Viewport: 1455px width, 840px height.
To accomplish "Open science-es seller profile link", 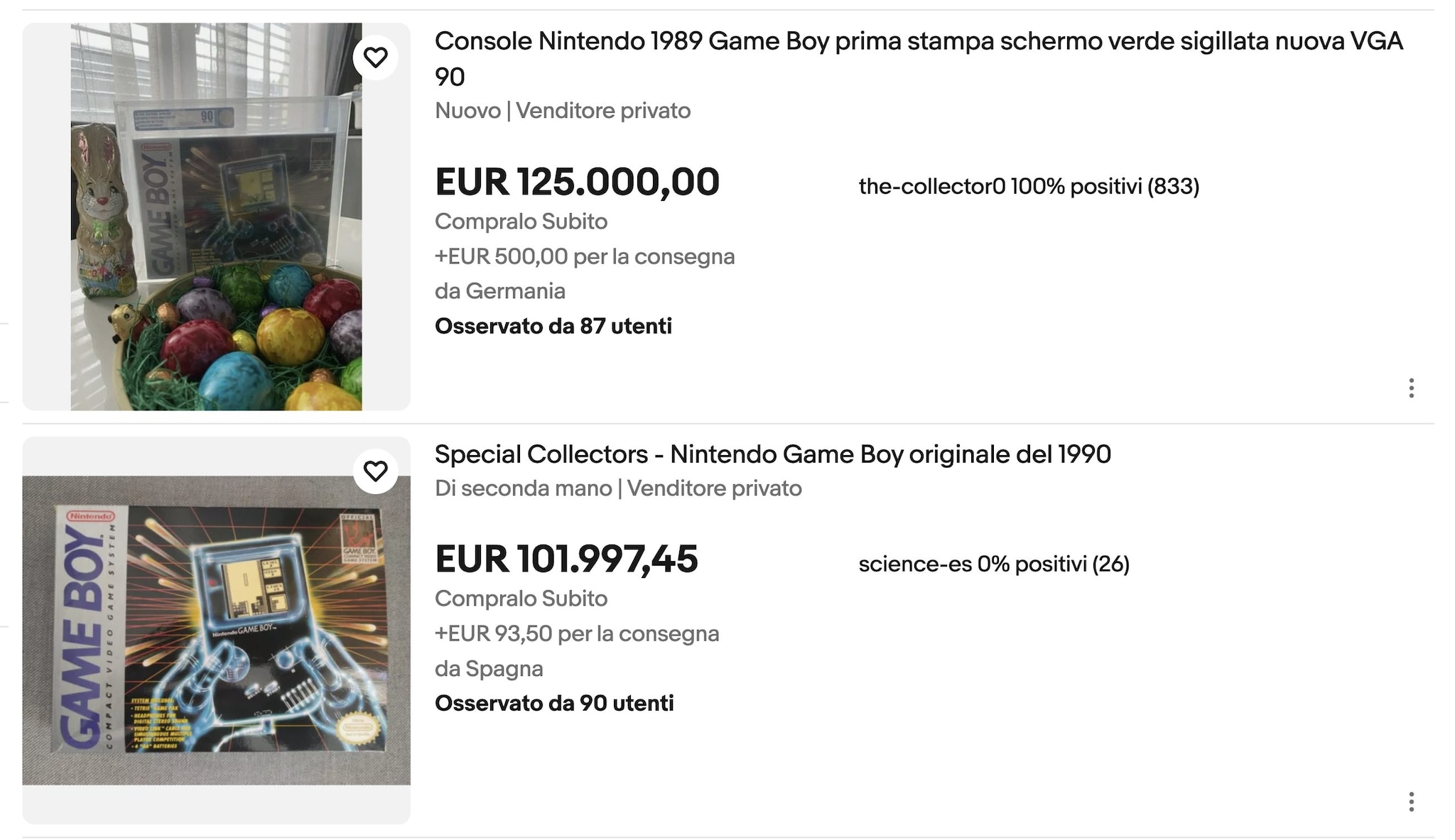I will tap(994, 563).
